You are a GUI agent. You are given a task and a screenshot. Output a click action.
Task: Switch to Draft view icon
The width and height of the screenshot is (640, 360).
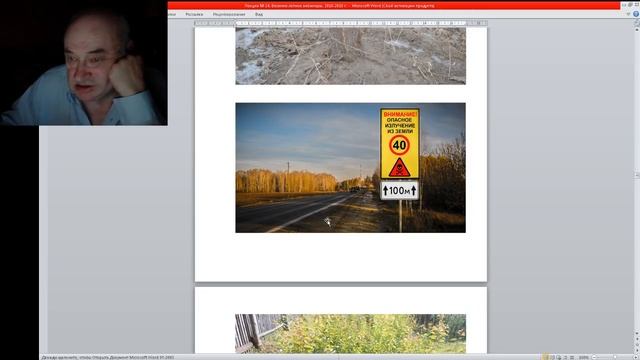point(572,357)
